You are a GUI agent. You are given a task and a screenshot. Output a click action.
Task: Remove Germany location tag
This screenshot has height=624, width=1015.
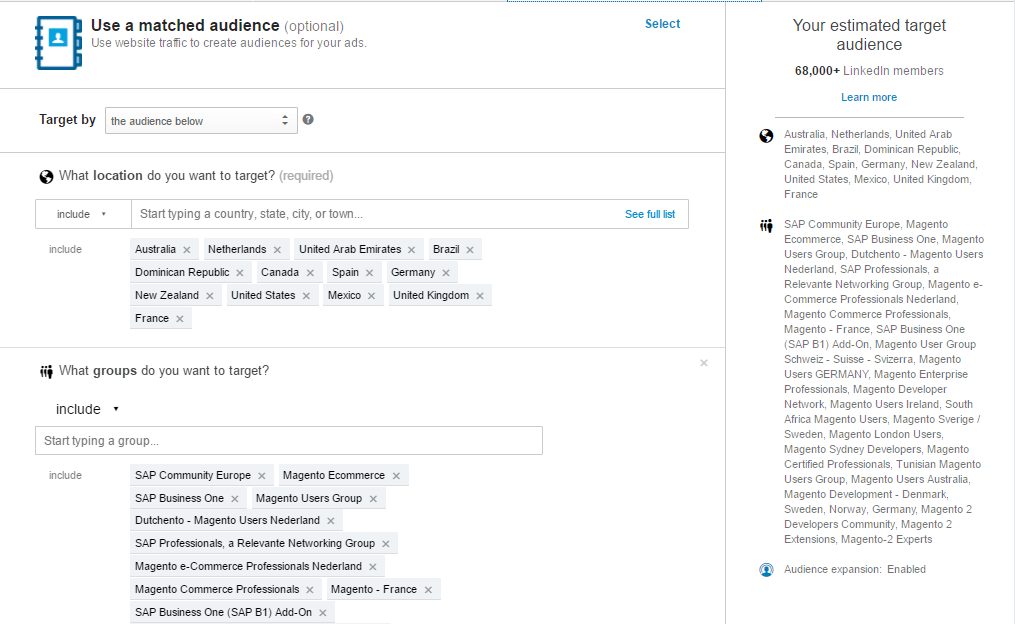tap(446, 273)
